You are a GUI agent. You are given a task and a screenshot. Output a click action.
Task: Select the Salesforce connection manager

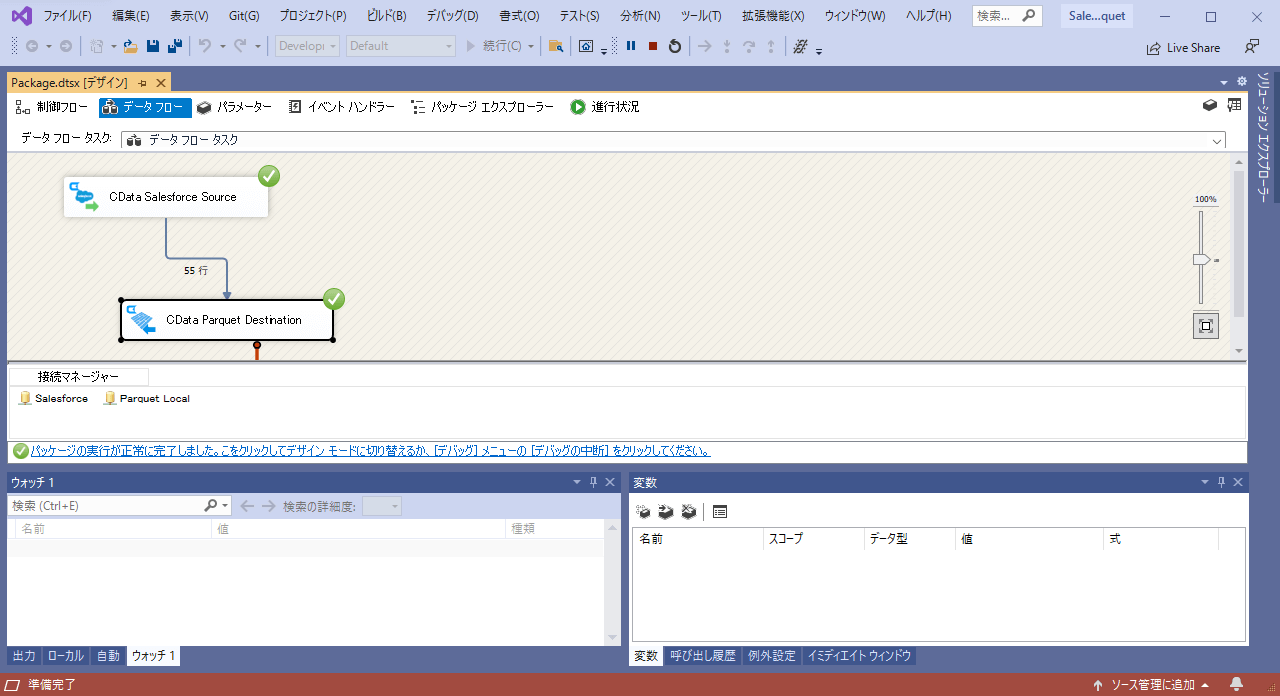point(54,398)
